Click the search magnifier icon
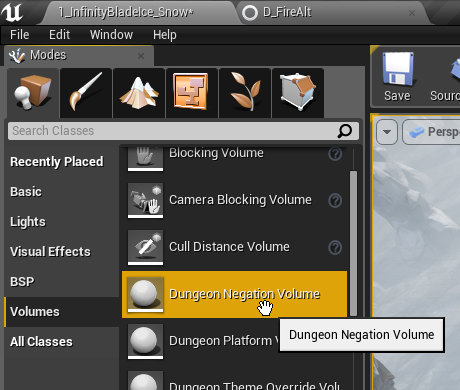Viewport: 460px width, 390px height. click(x=345, y=131)
